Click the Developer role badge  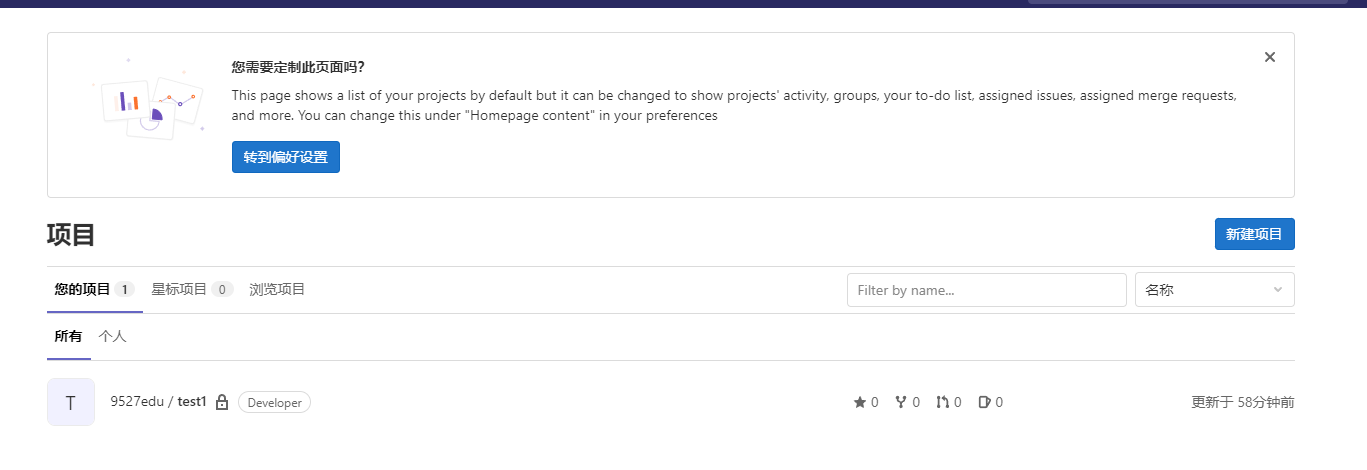pos(274,402)
